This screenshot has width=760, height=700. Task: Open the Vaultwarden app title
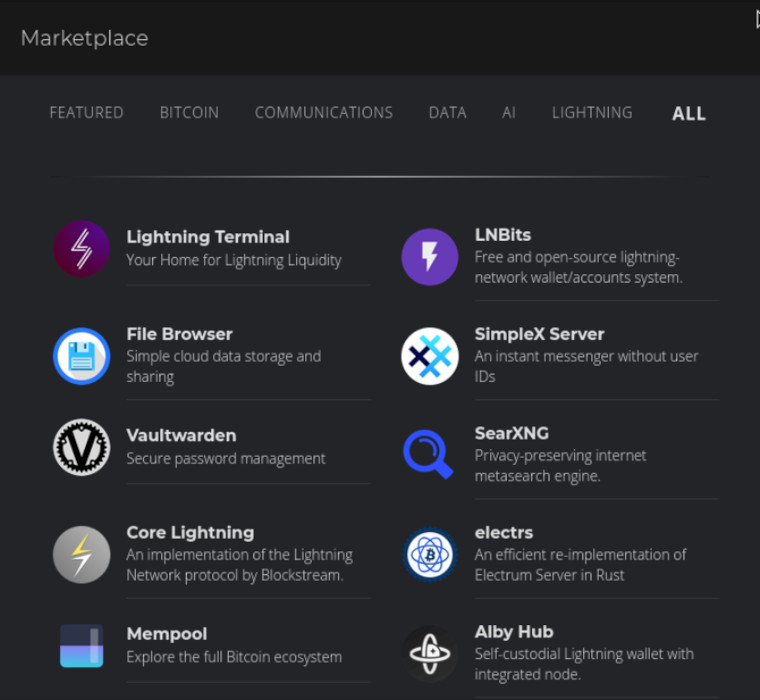click(181, 435)
